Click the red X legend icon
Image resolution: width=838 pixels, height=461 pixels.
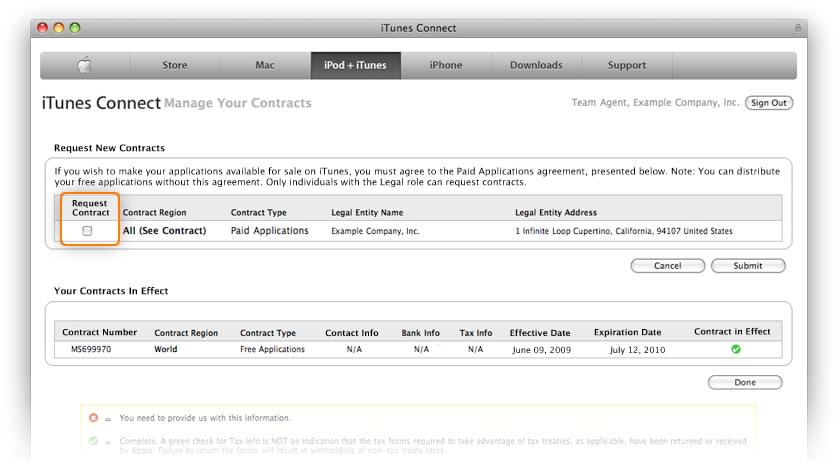pyautogui.click(x=94, y=418)
